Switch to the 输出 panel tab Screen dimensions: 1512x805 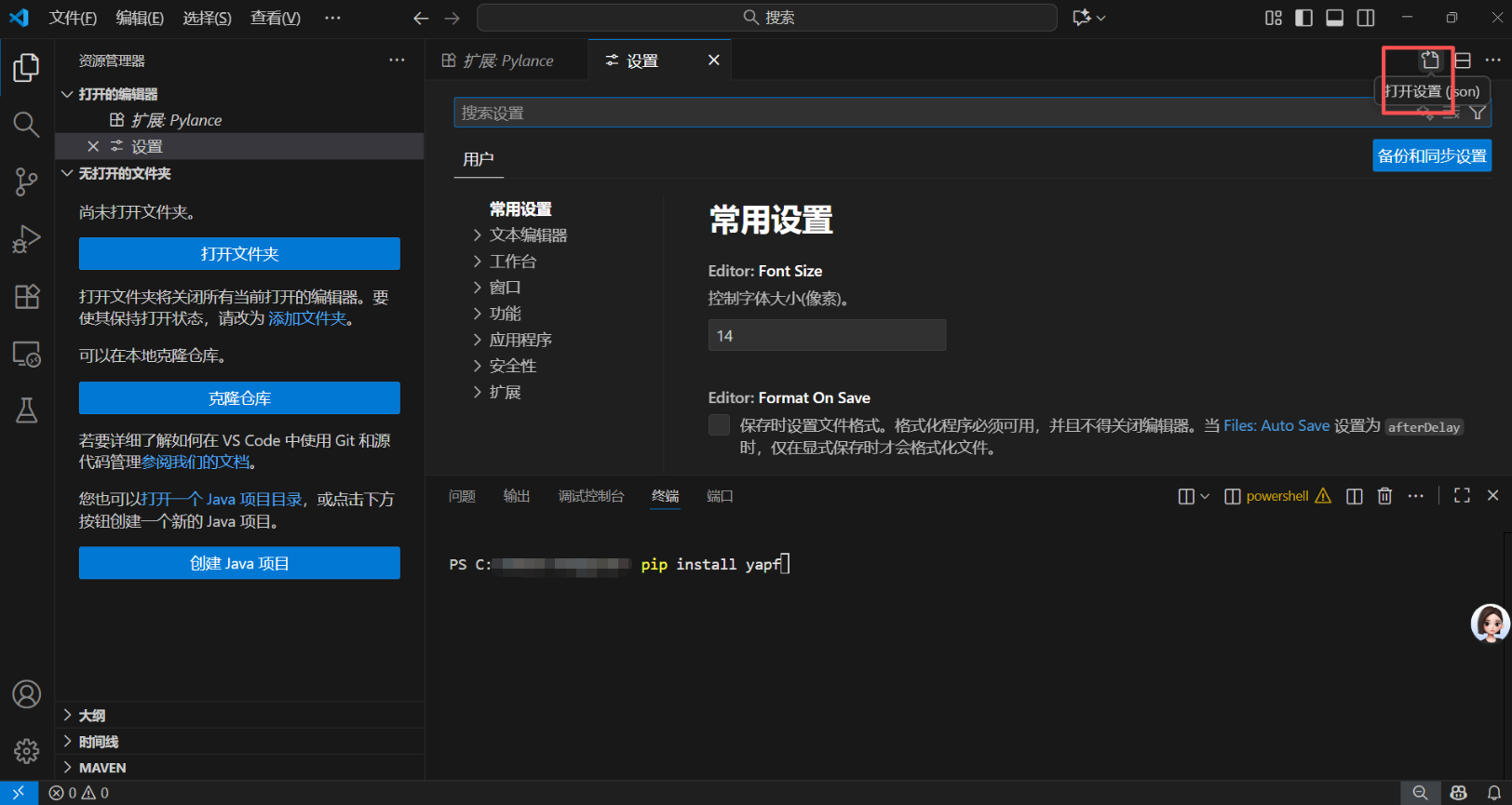coord(517,496)
